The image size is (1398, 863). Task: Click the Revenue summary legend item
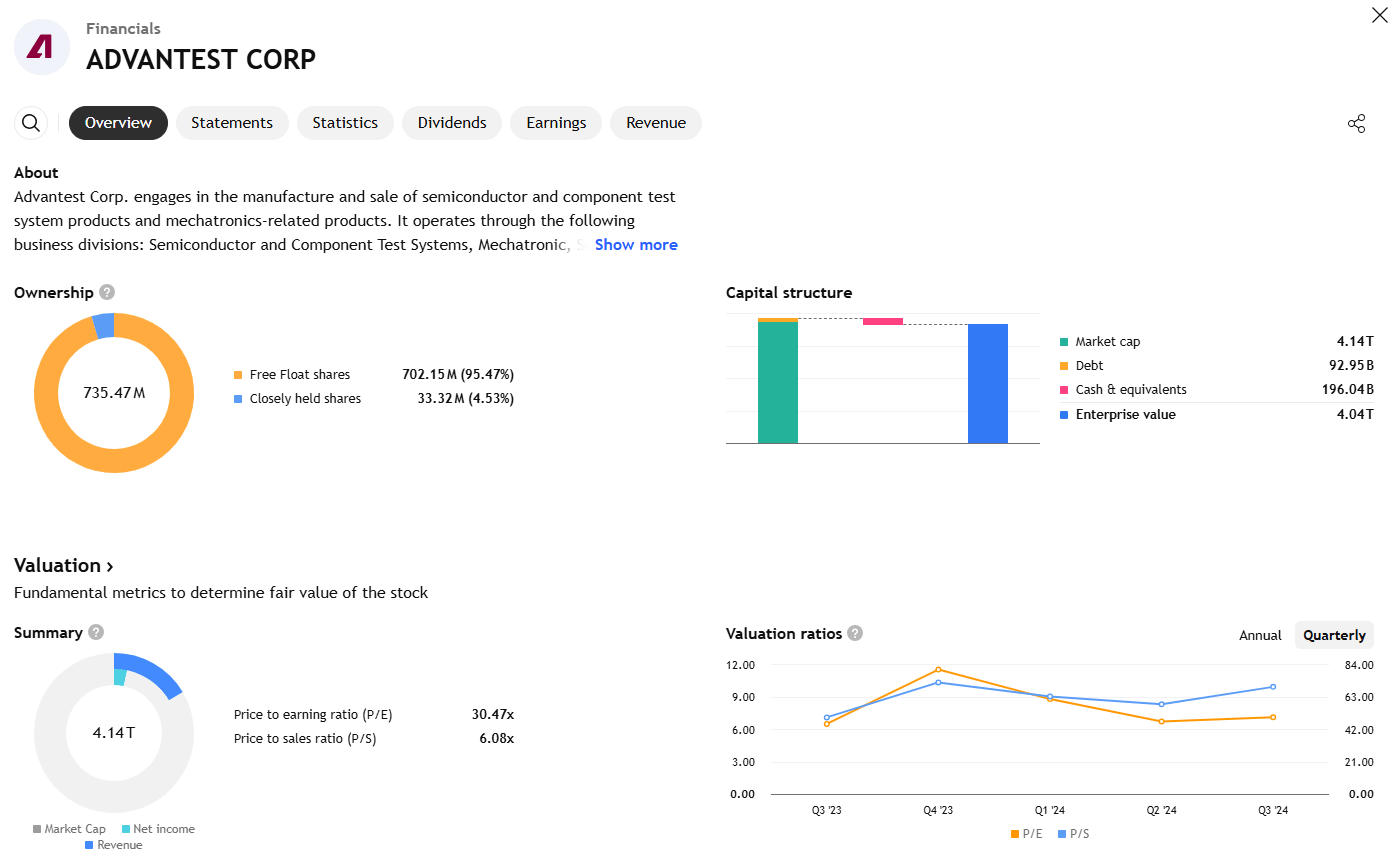click(x=114, y=845)
